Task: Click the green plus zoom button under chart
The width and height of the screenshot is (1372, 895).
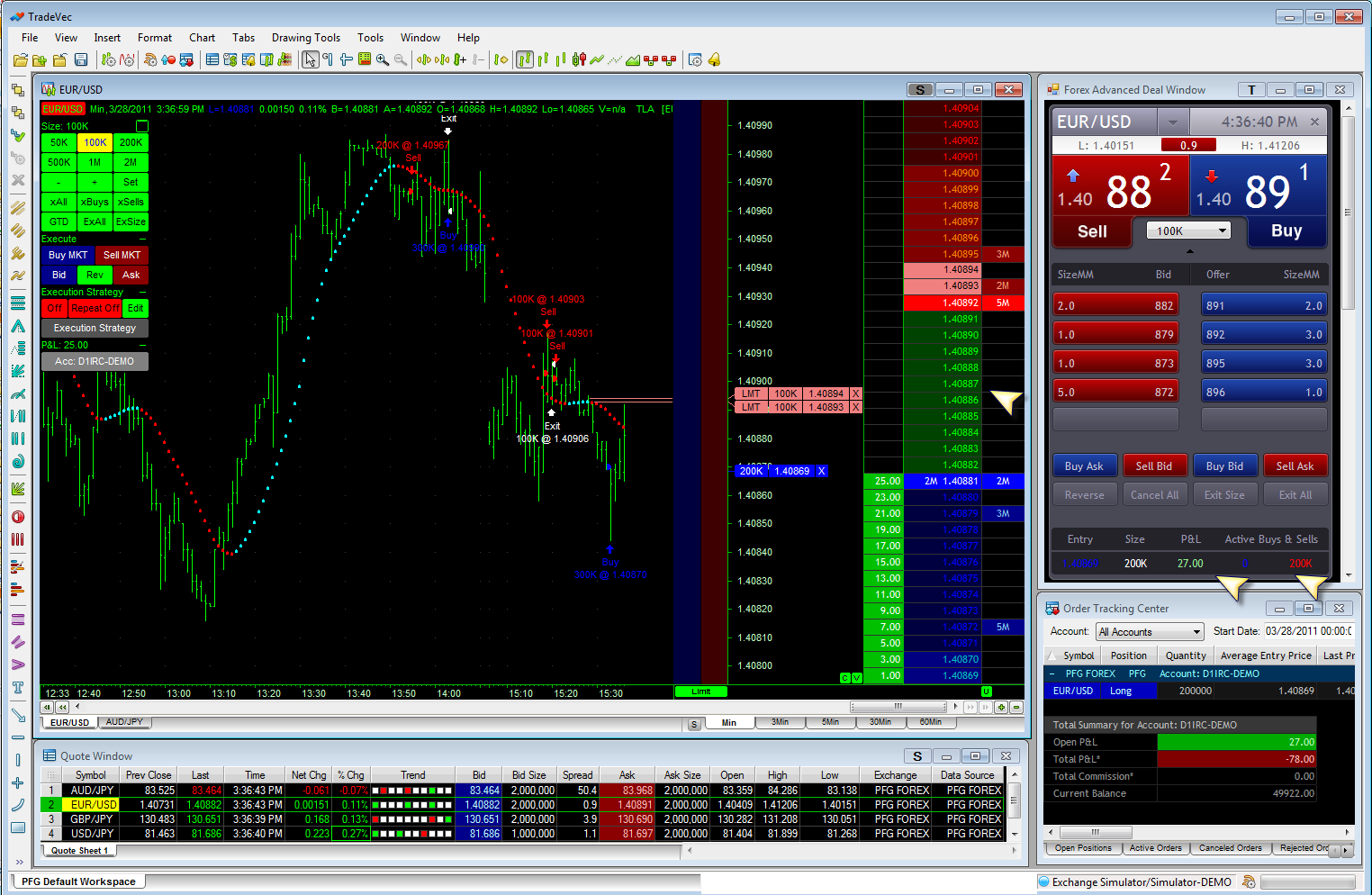Action: [1001, 708]
